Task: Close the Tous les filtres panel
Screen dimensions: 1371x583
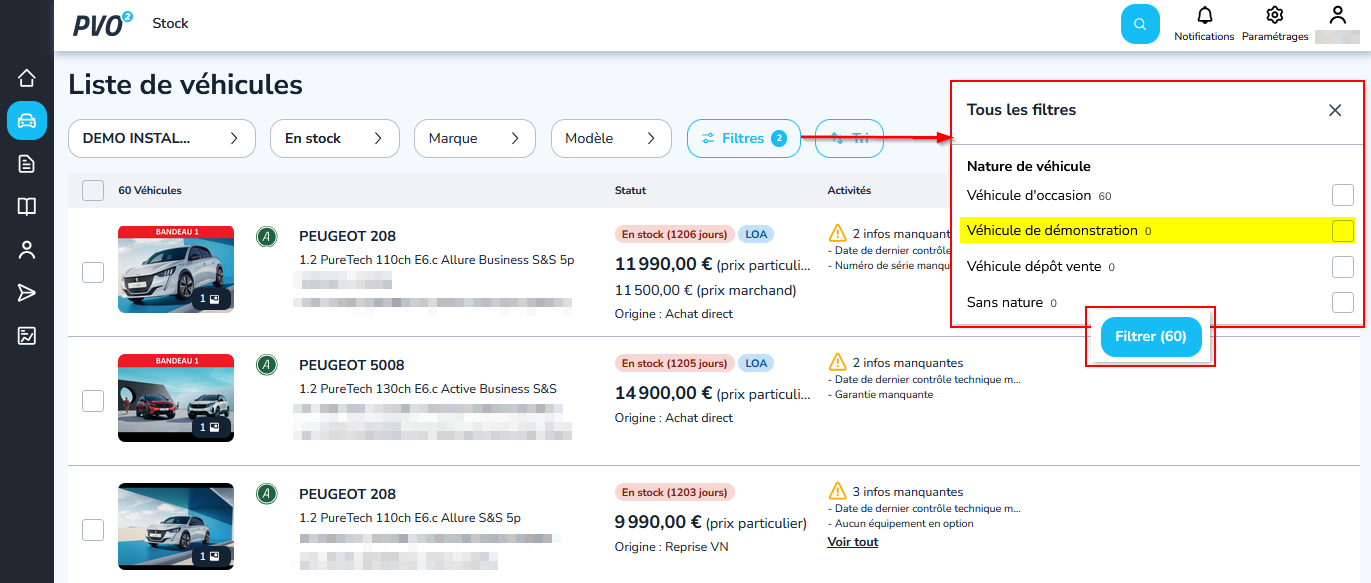Action: click(1335, 110)
